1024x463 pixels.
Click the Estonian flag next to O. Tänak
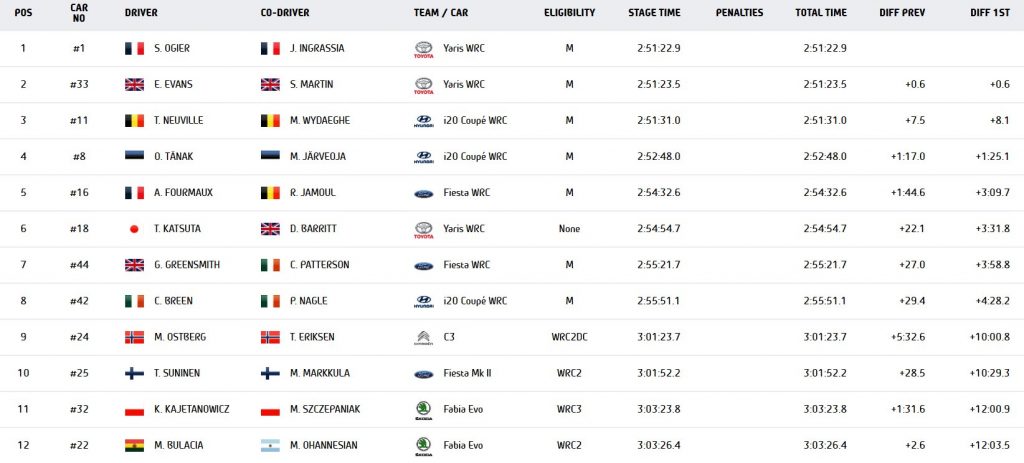135,157
